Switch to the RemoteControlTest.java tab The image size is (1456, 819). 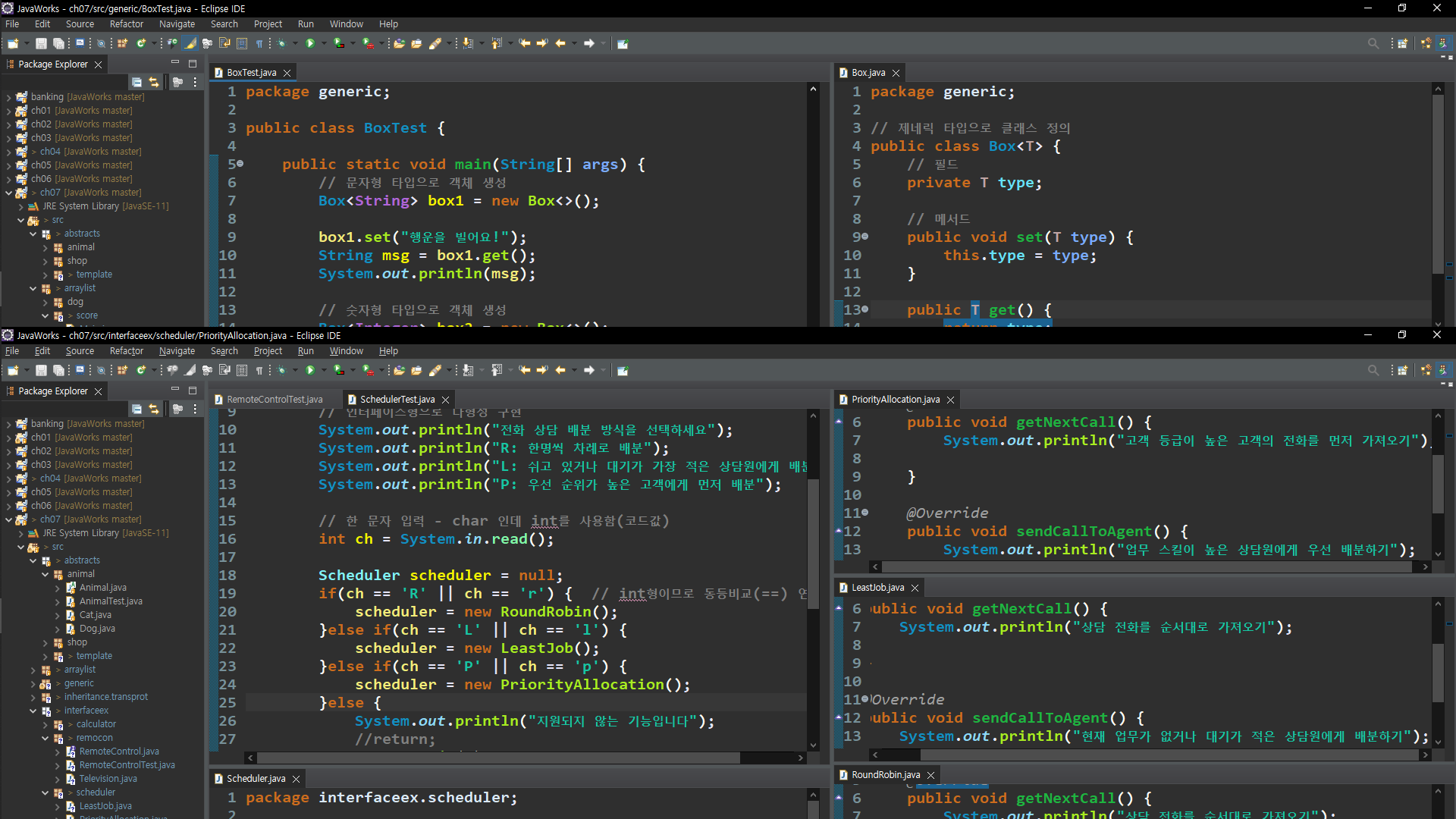coord(275,400)
